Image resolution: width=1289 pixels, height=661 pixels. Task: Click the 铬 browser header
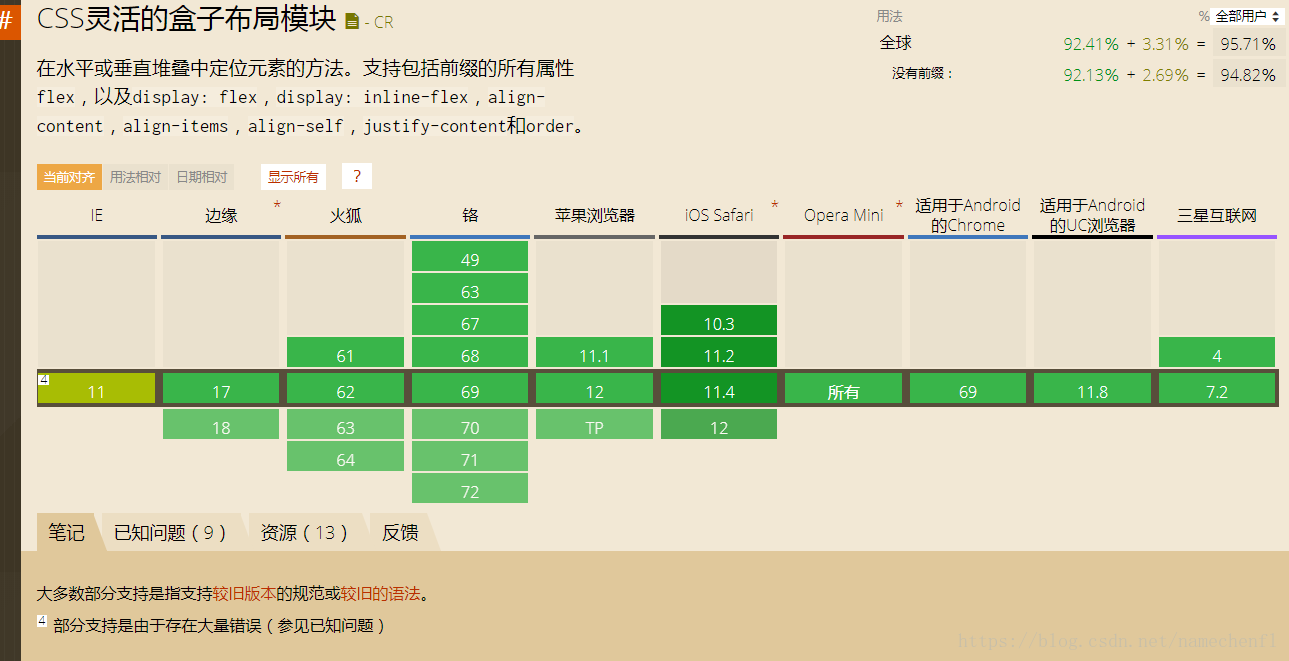coord(470,215)
